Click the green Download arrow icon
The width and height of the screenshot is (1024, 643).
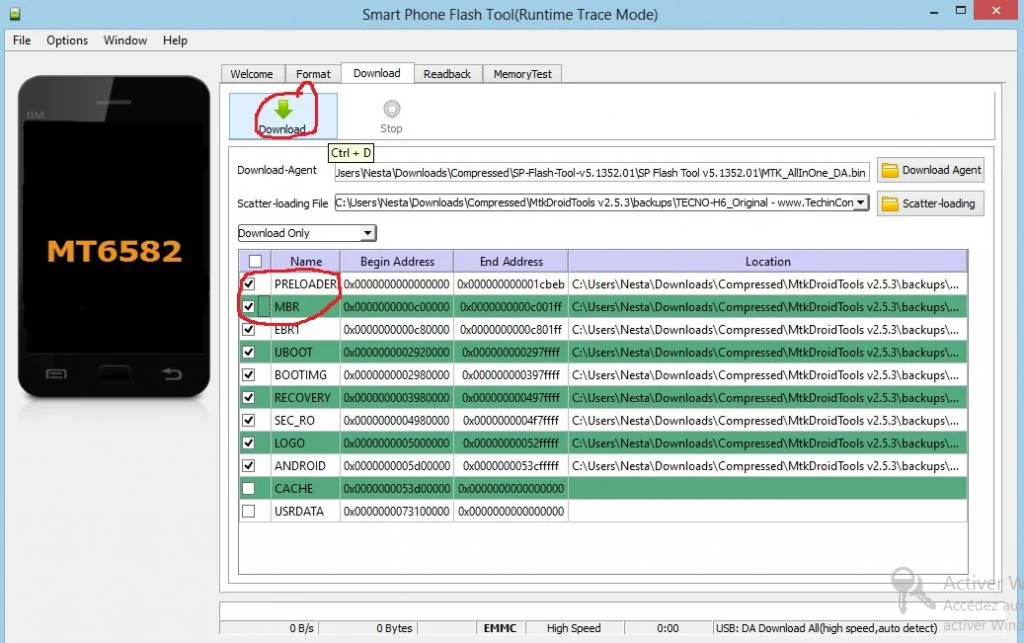click(x=283, y=108)
